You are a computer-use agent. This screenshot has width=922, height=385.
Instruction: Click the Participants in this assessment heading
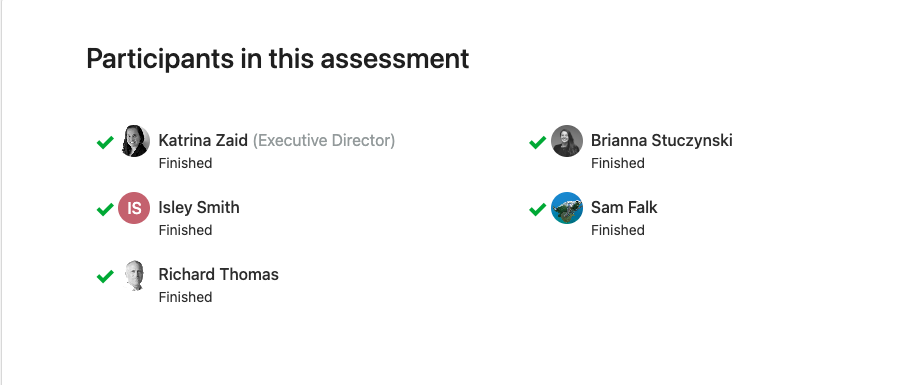tap(278, 59)
